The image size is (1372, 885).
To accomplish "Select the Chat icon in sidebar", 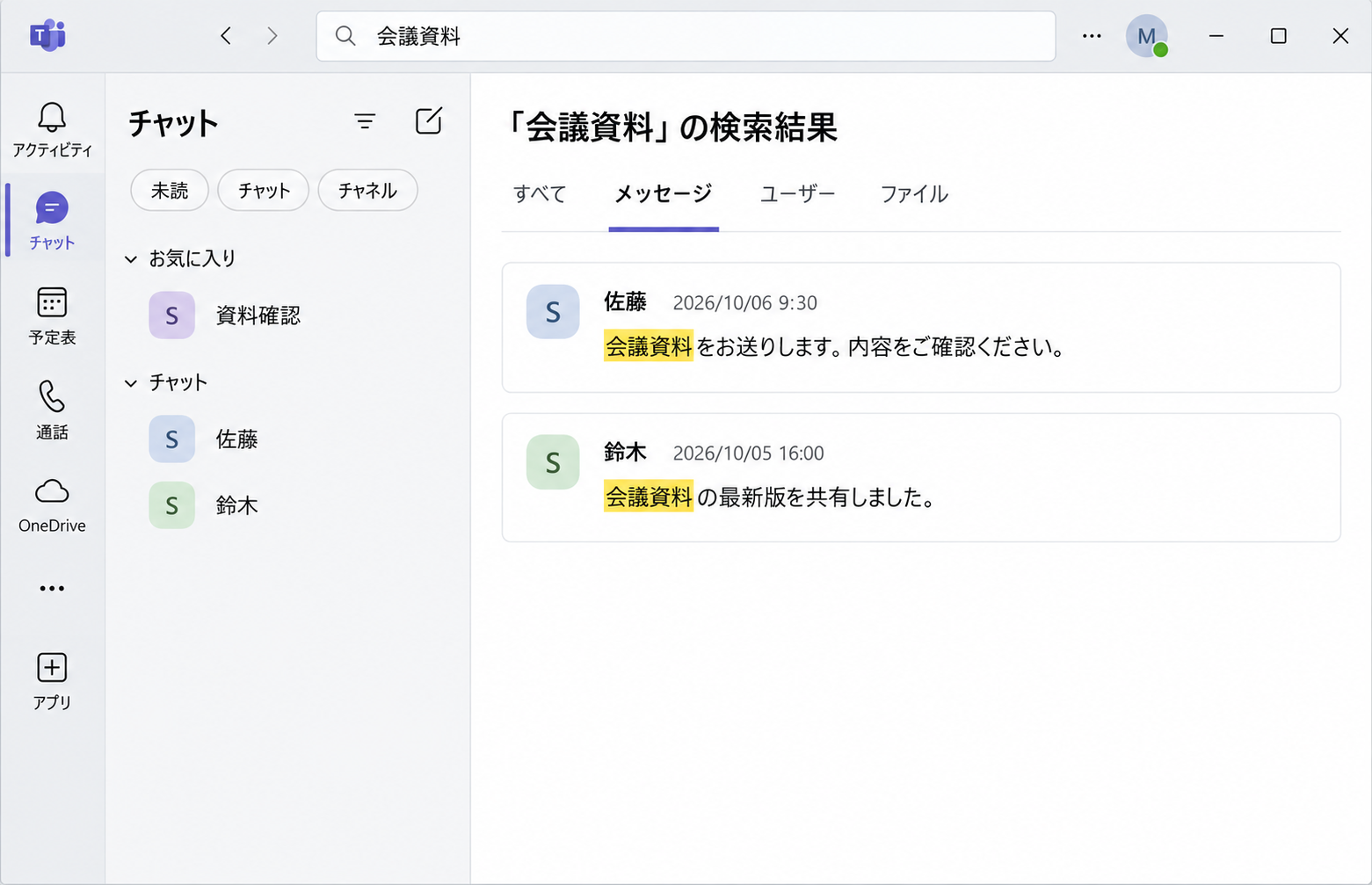I will (52, 220).
